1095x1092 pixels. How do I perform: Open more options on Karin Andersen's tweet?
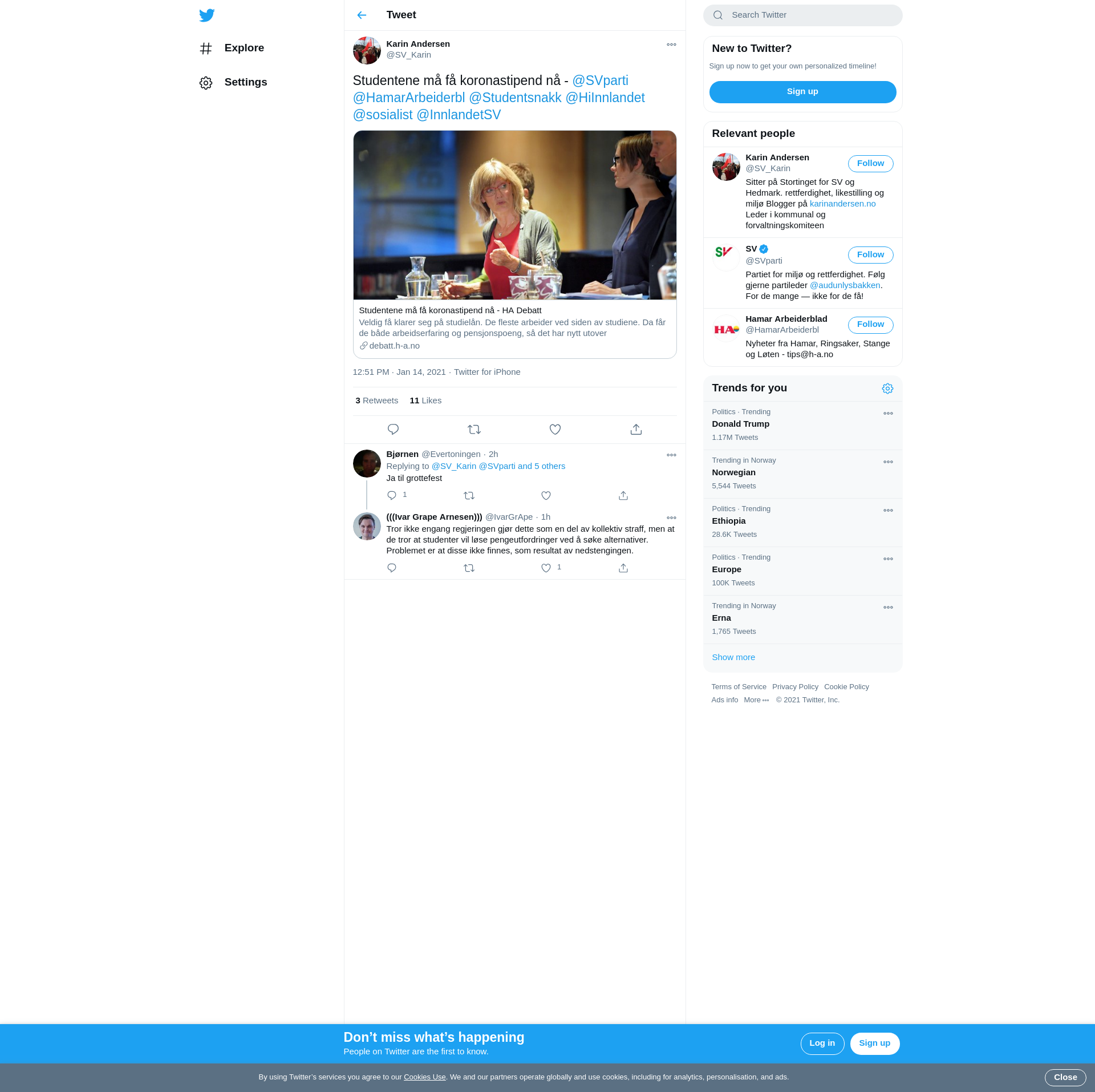coord(671,45)
